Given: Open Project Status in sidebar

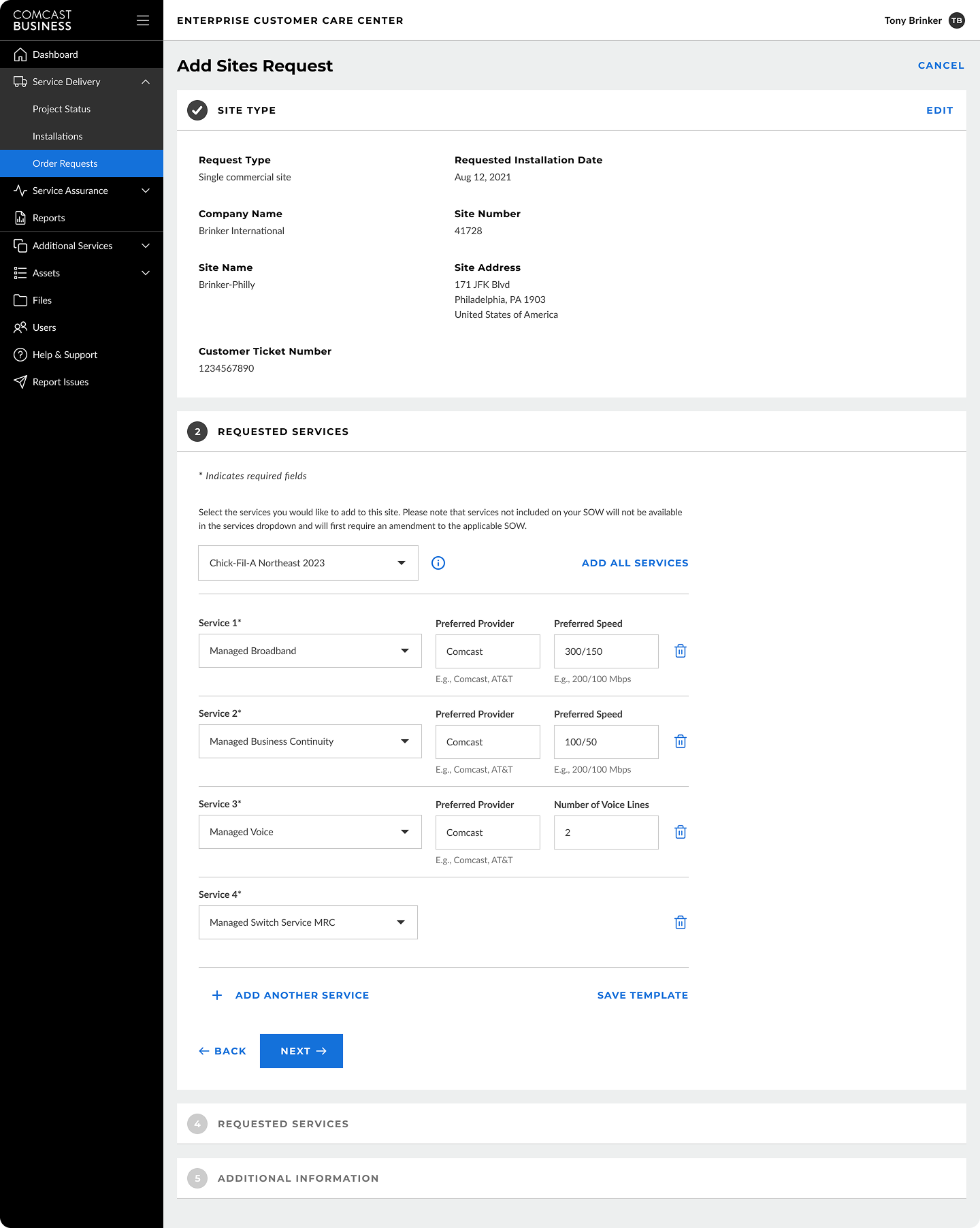Looking at the screenshot, I should pos(82,109).
